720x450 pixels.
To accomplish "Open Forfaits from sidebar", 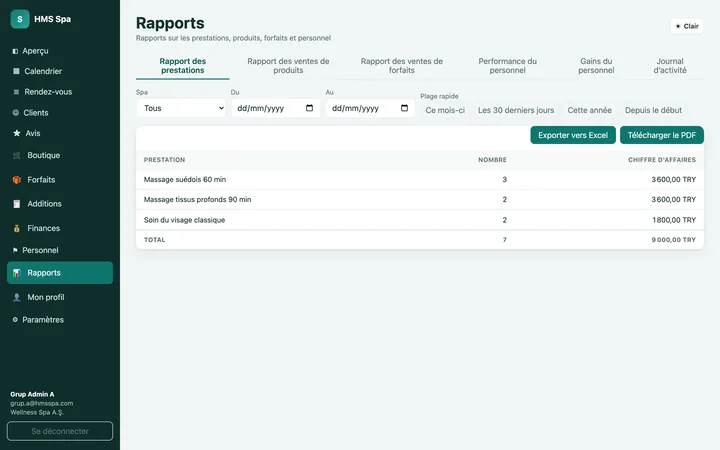I will (60, 180).
